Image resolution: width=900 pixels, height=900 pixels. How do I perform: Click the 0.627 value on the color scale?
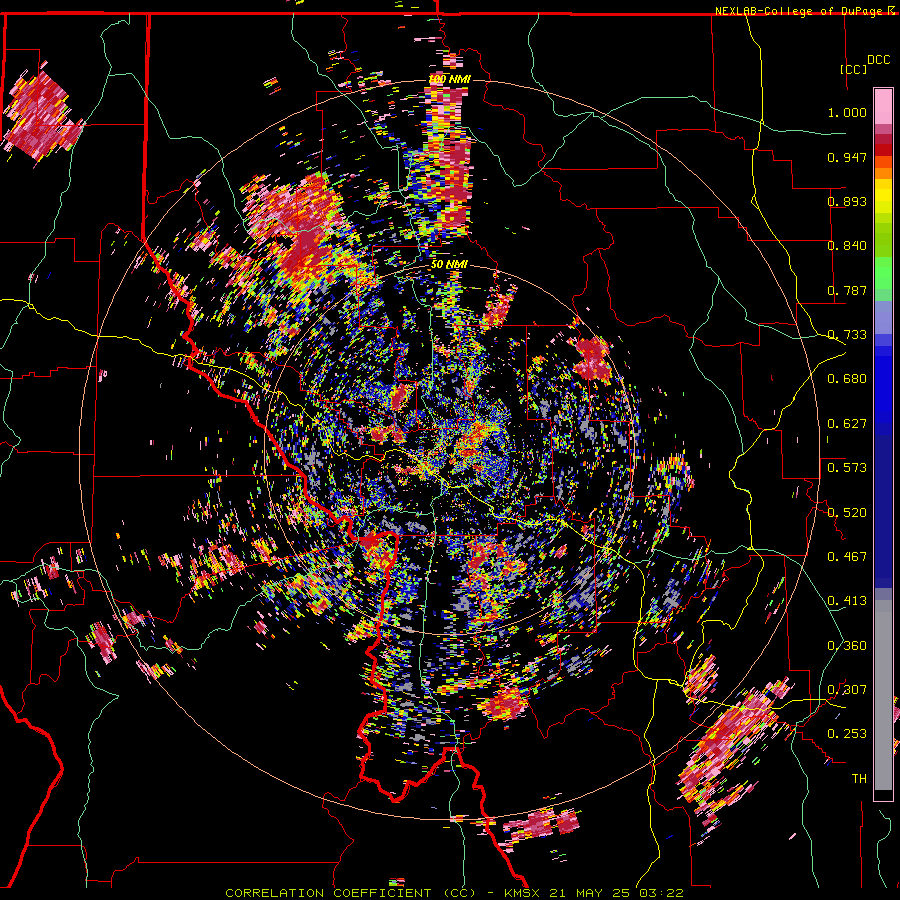(x=847, y=424)
